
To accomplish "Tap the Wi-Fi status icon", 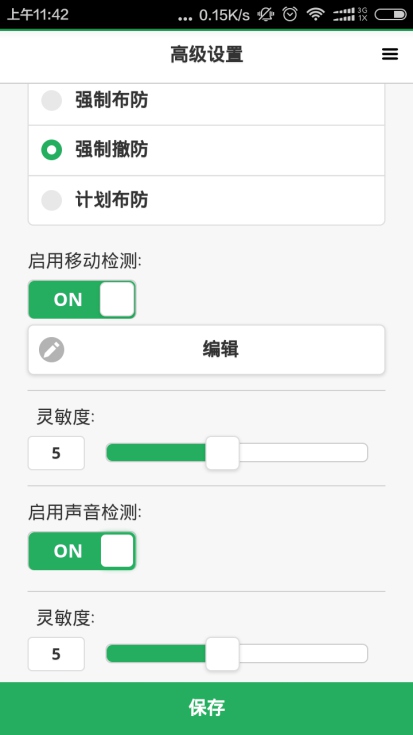I will coord(315,15).
